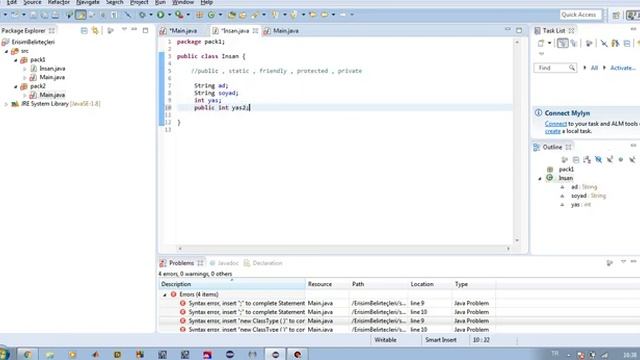Screen dimensions: 640x360
Task: Open the Source menu
Action: tap(32, 2)
